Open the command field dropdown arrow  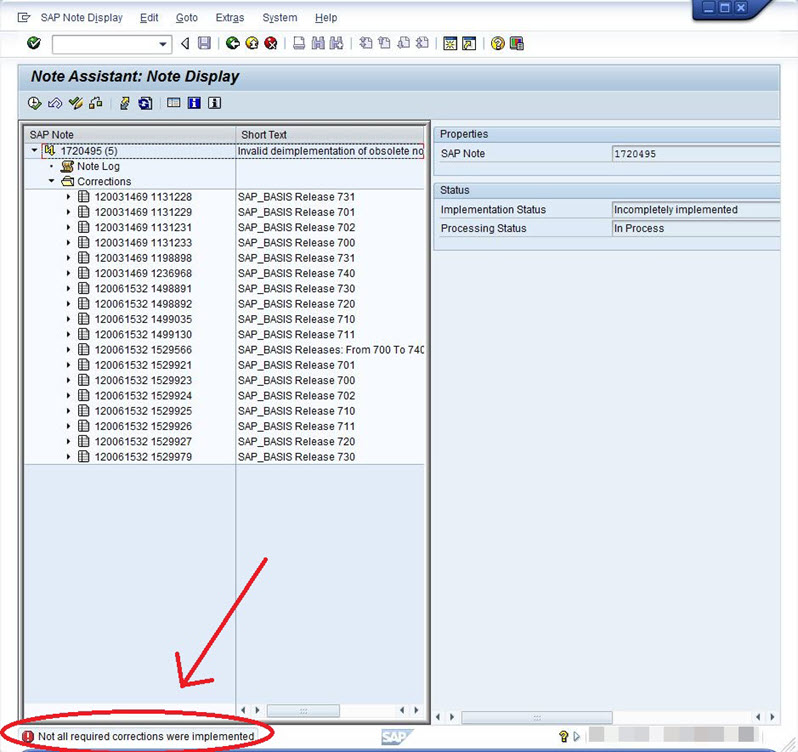[163, 44]
